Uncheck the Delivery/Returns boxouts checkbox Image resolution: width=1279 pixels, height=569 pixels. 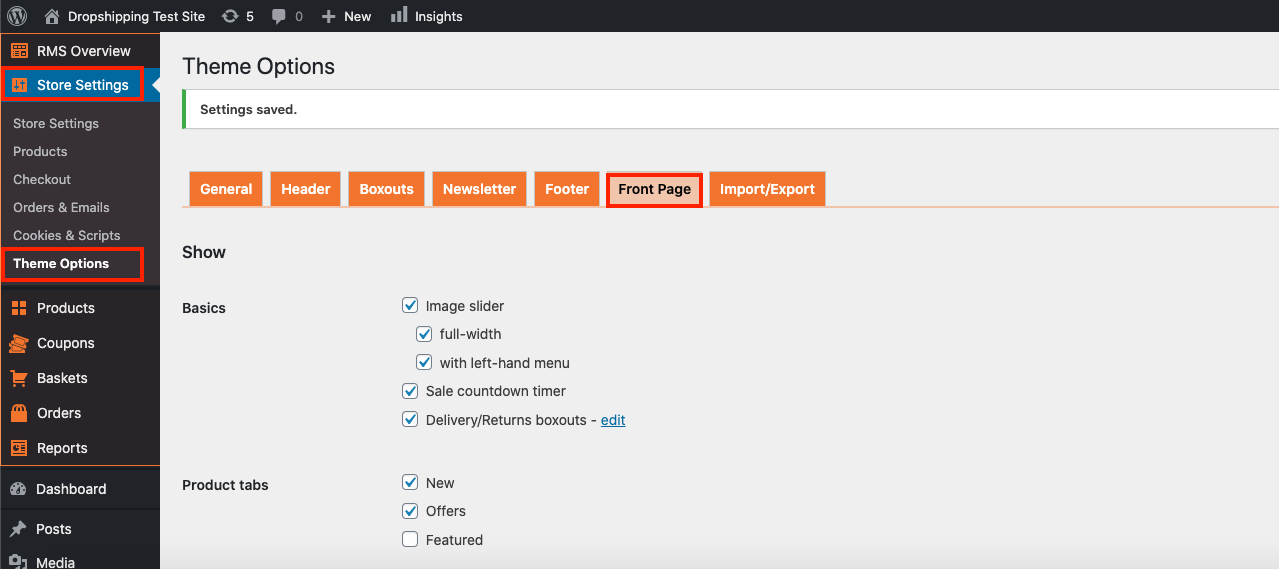(410, 420)
